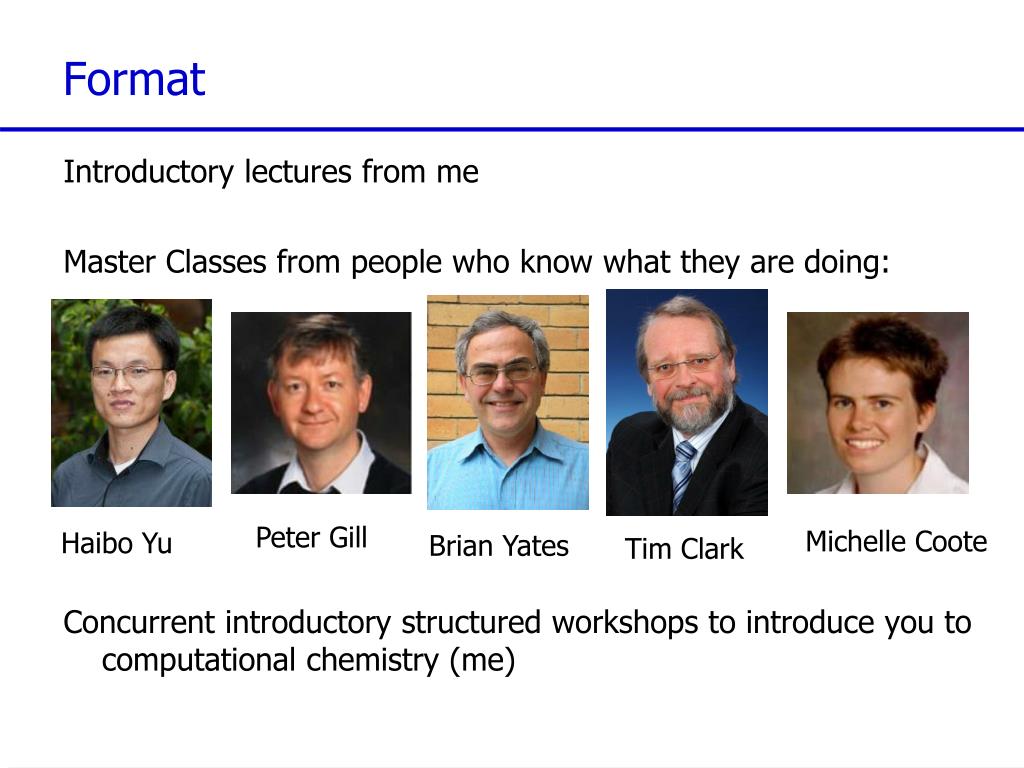
Task: Click the Haibo Yu name caption
Action: pyautogui.click(x=117, y=543)
